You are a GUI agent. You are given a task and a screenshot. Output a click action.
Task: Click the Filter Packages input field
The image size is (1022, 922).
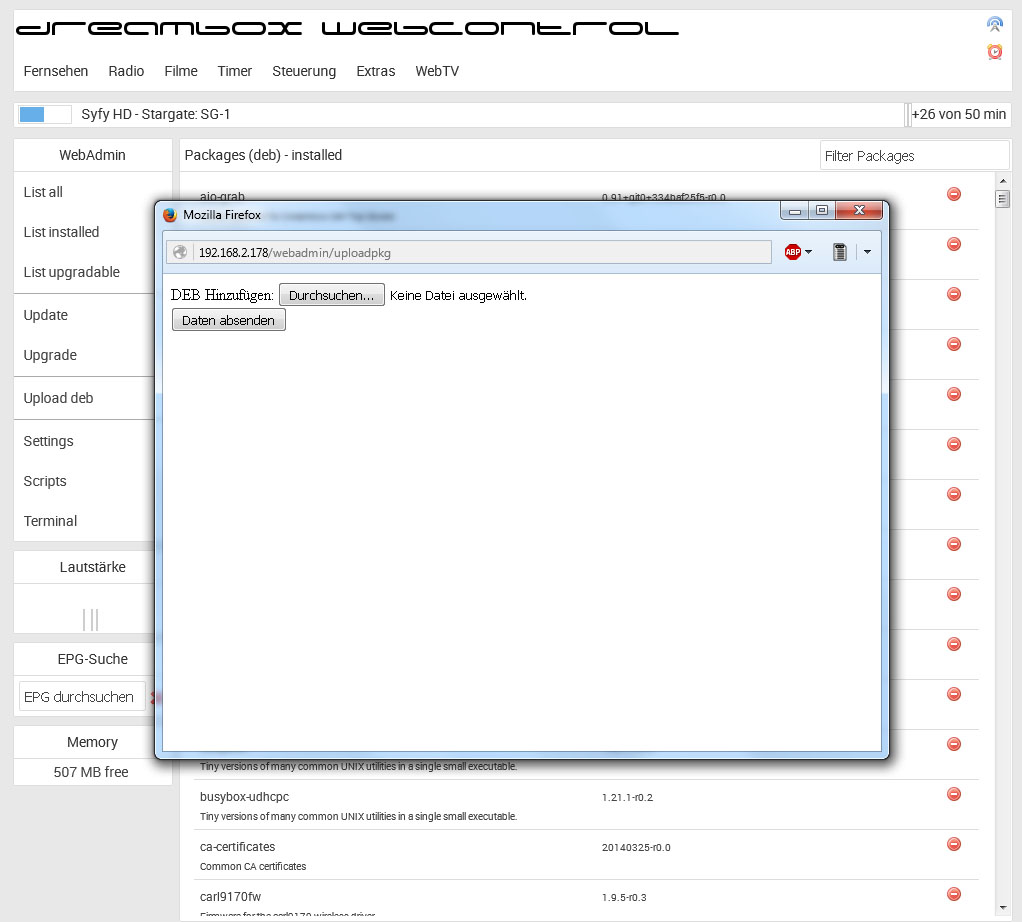(x=914, y=156)
